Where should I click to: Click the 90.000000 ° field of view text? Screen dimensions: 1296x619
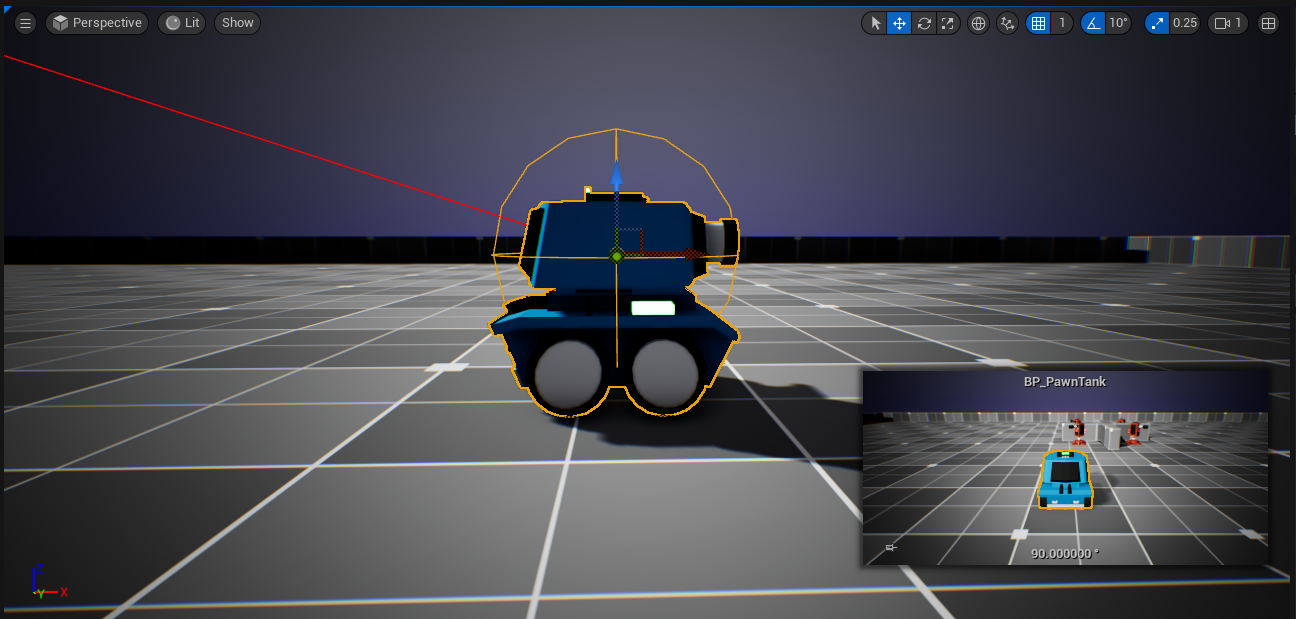[x=1065, y=553]
